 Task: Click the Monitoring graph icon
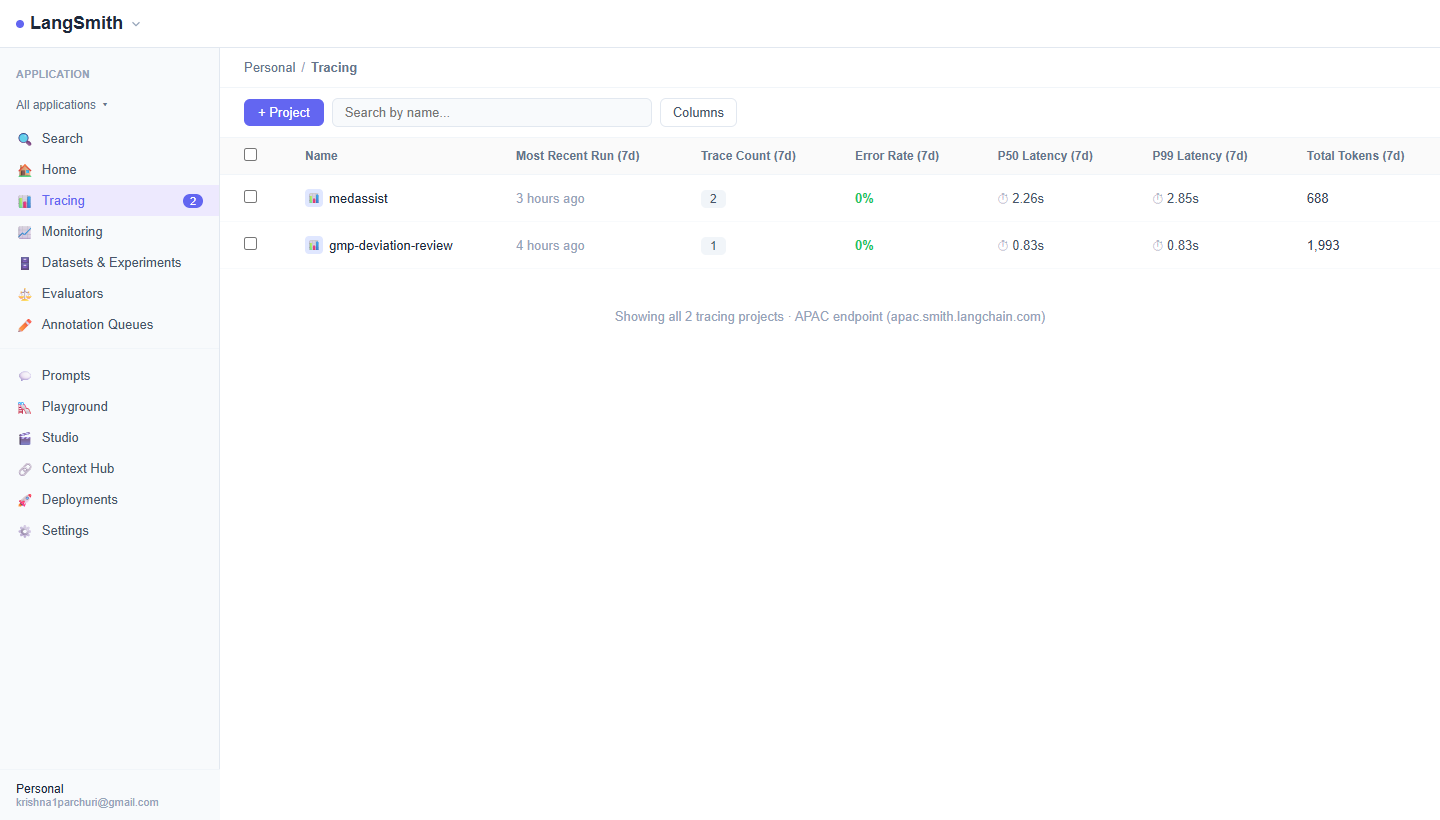point(25,232)
